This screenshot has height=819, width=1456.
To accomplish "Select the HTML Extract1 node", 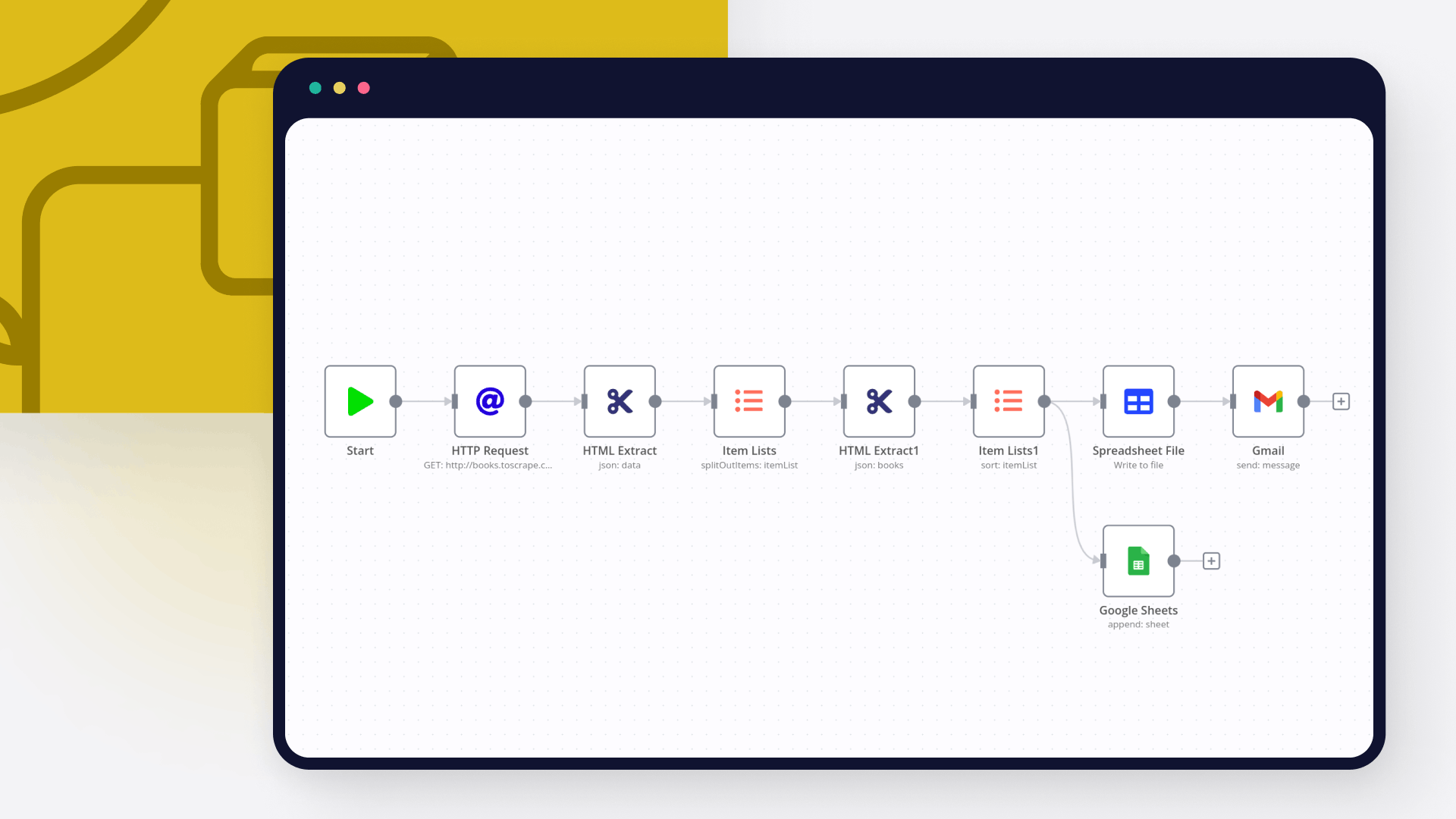I will point(879,401).
